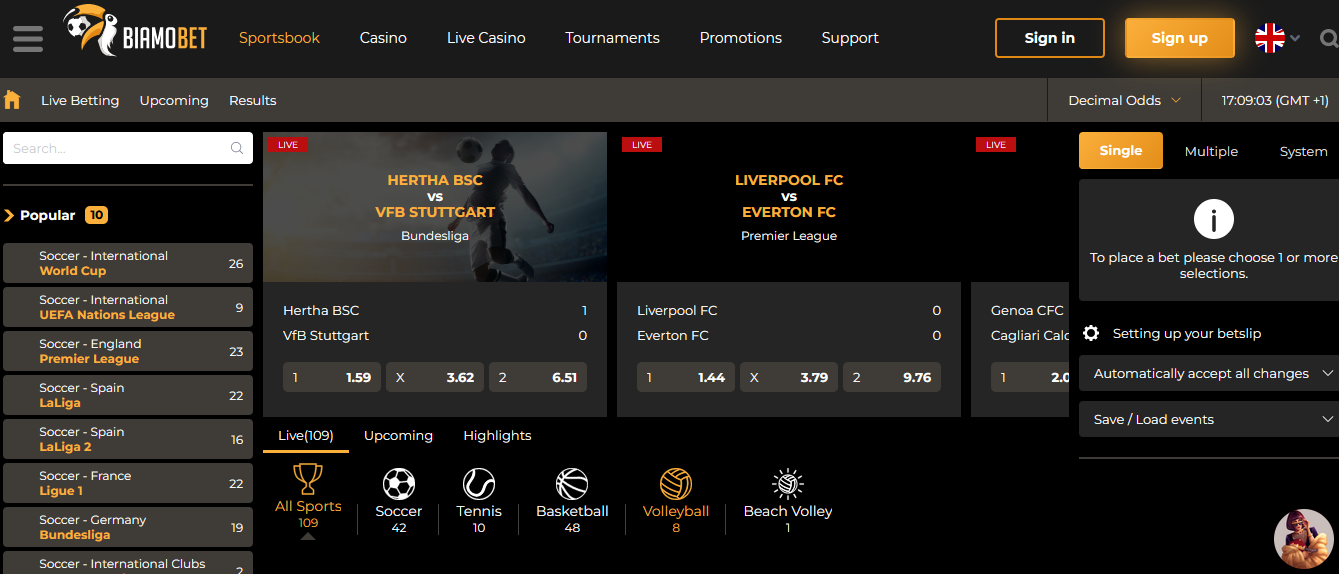Expand the Save / Load events dropdown
The width and height of the screenshot is (1339, 574).
[x=1209, y=419]
